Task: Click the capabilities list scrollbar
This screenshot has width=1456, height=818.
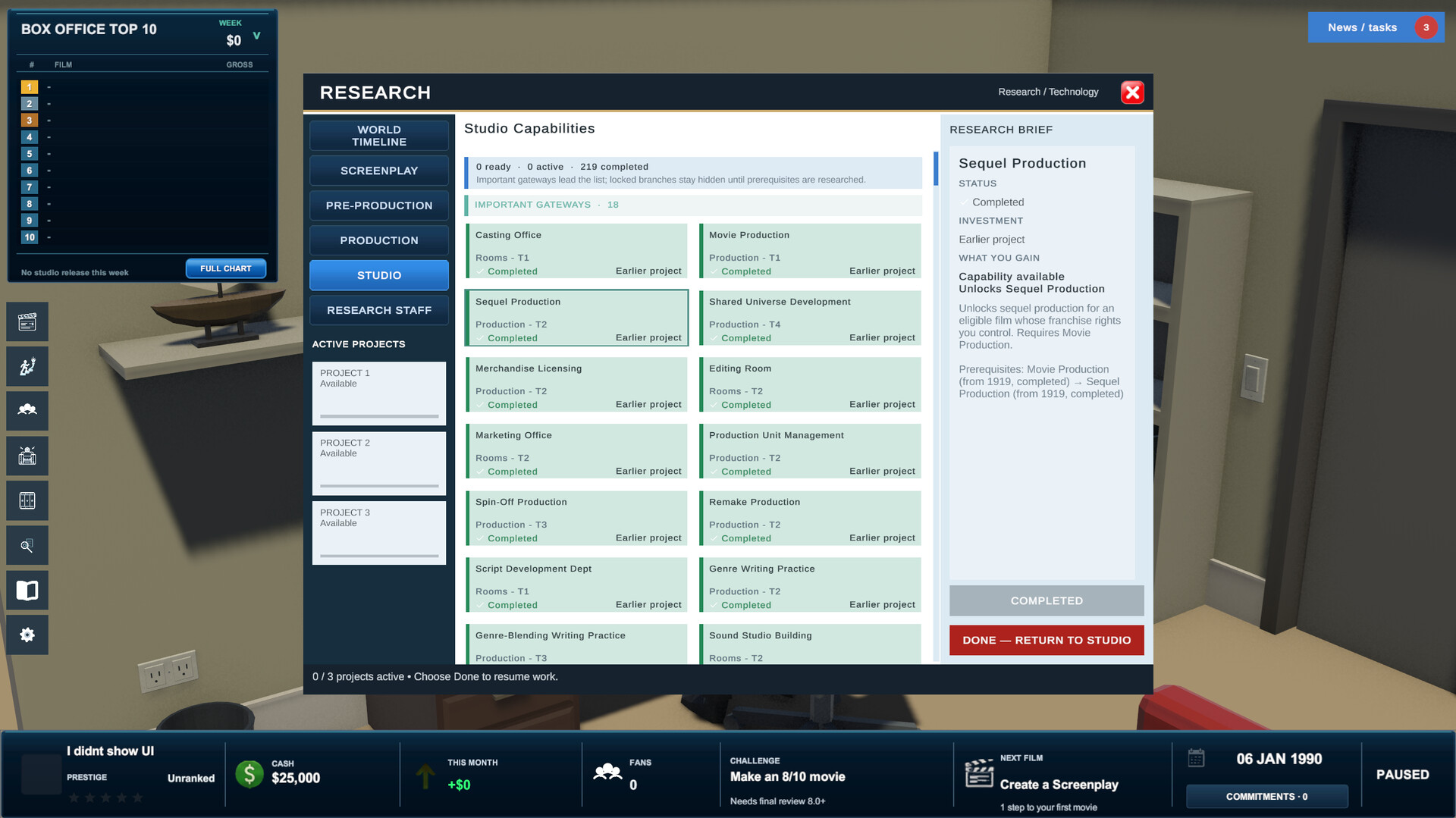Action: coord(936,169)
